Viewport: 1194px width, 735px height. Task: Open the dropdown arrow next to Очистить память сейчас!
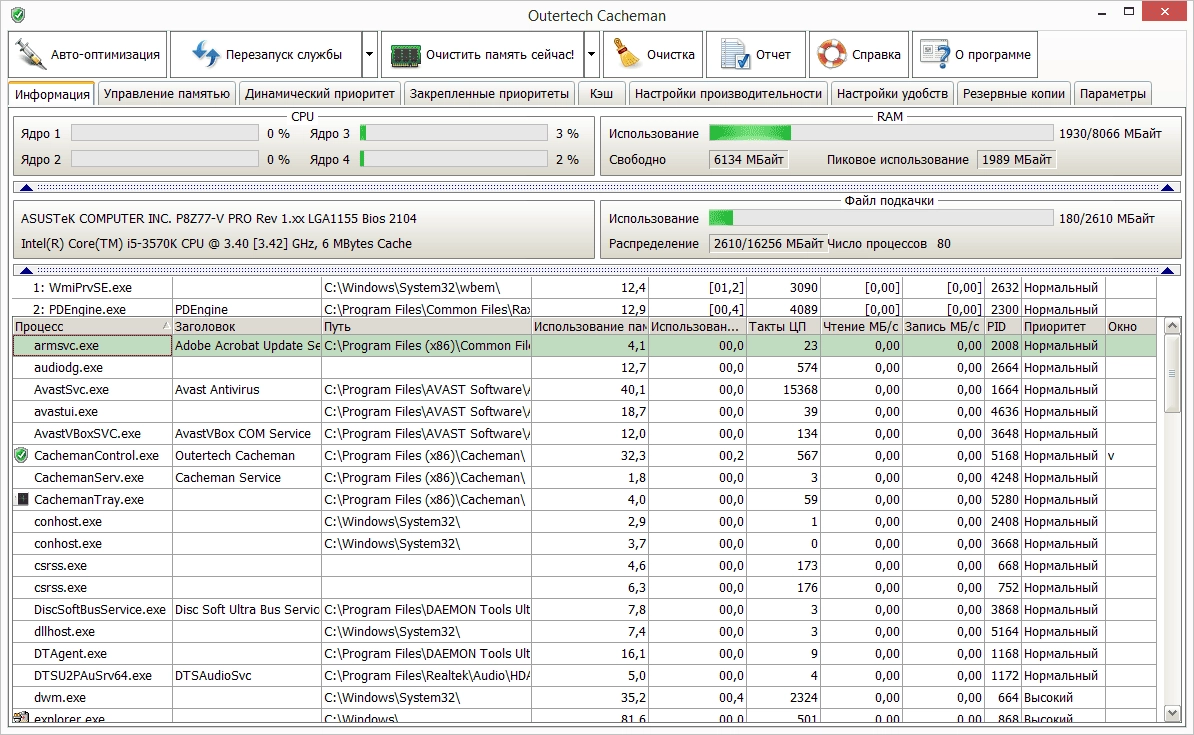pos(592,54)
